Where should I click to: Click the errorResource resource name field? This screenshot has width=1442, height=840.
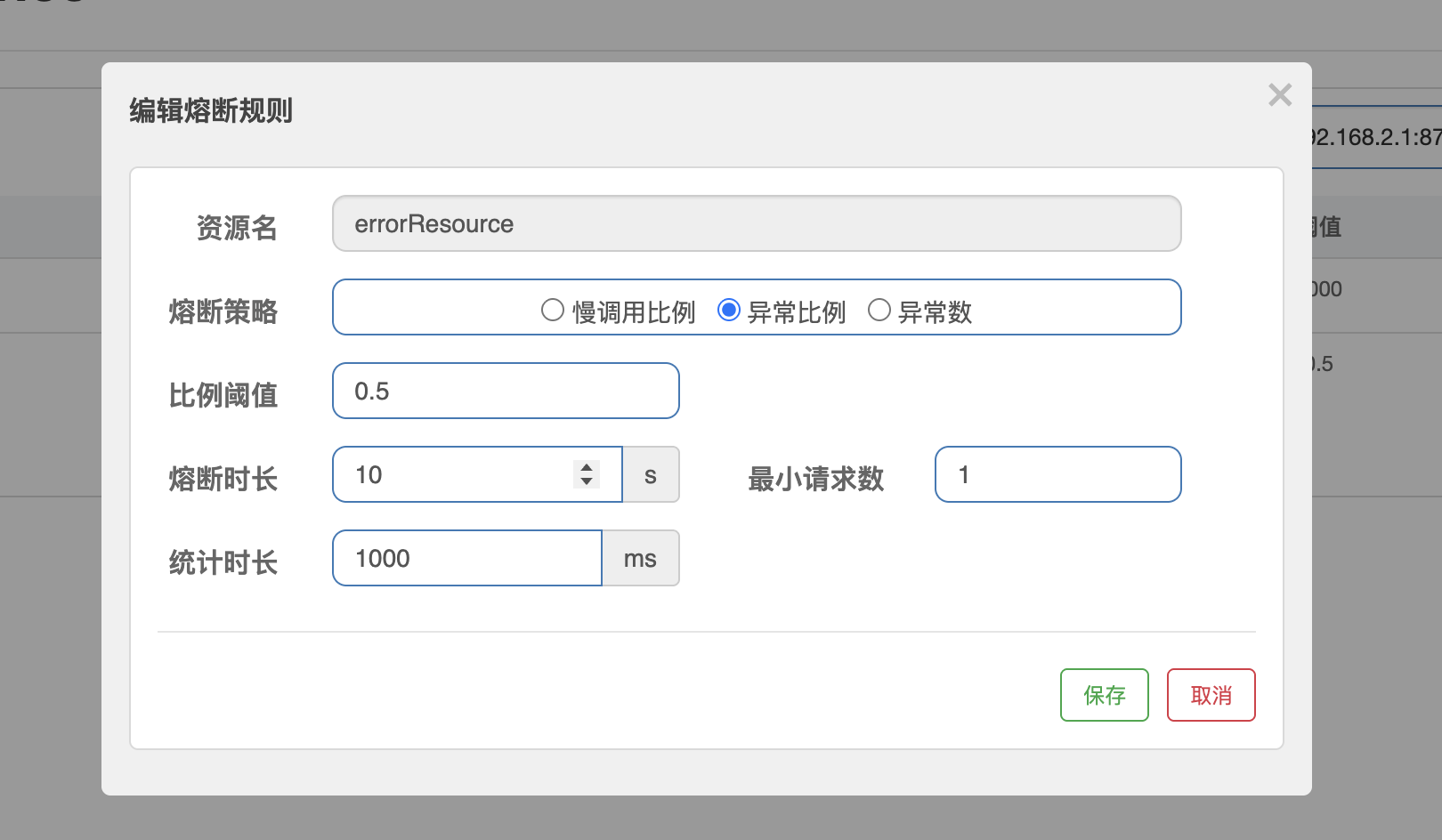point(756,223)
